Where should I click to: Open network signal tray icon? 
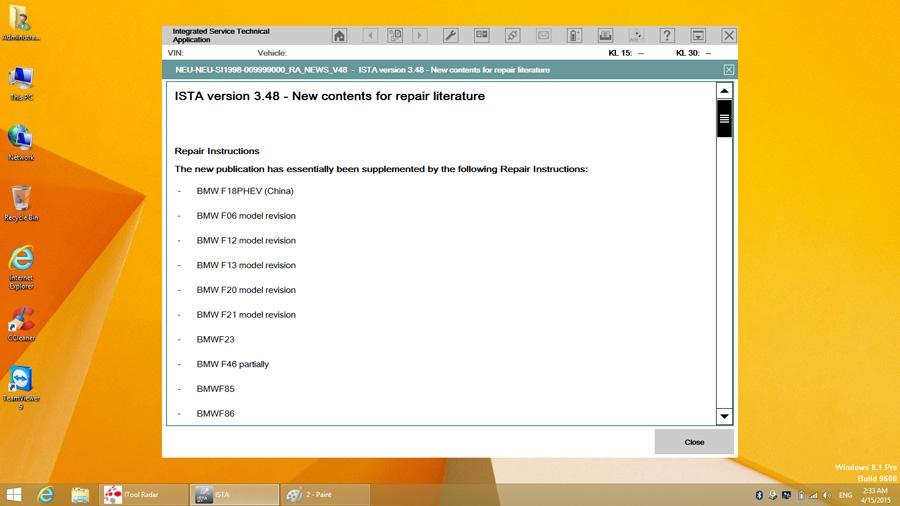[x=813, y=495]
